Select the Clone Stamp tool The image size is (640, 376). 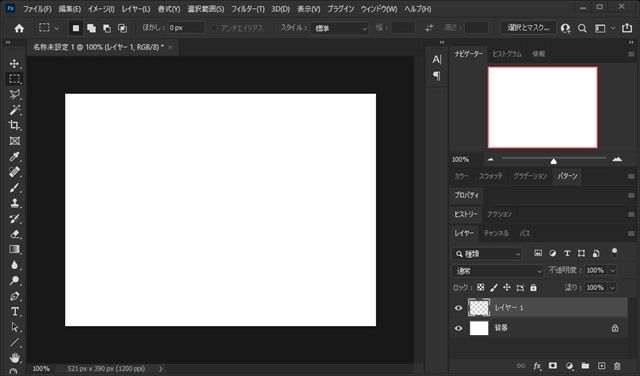[x=14, y=203]
